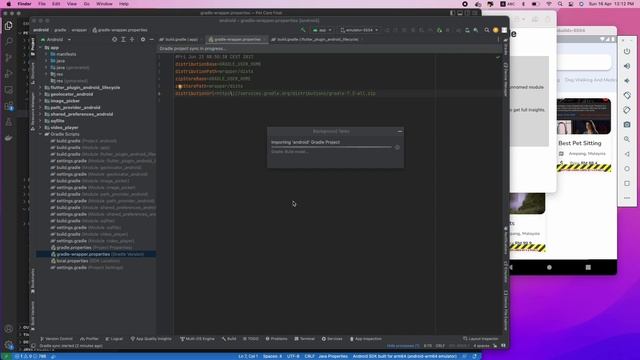Click the emulator Back triangle in the side toolbar
Image resolution: width=640 pixels, height=360 pixels.
[627, 154]
